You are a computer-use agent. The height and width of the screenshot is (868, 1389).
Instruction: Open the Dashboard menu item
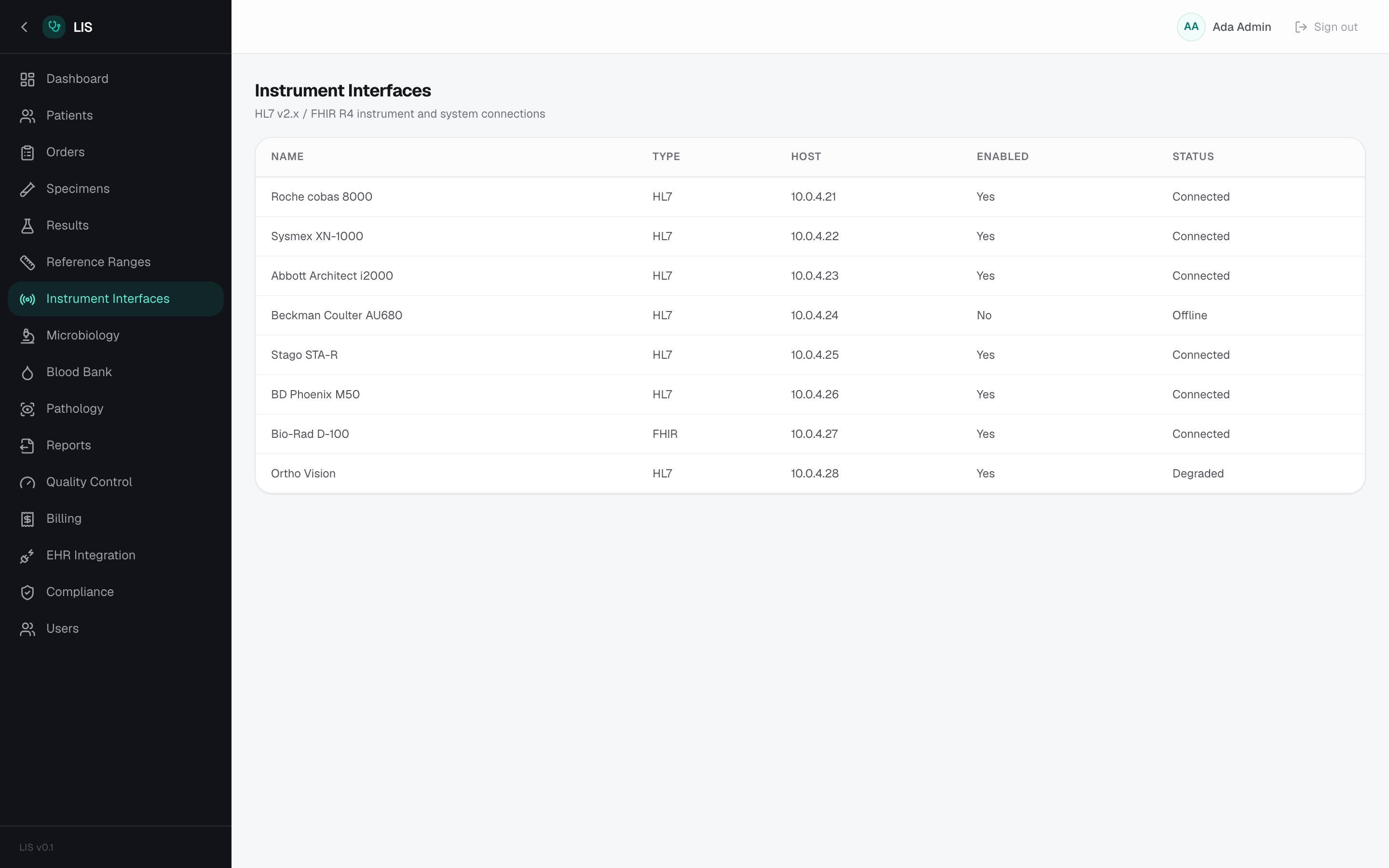[x=115, y=79]
